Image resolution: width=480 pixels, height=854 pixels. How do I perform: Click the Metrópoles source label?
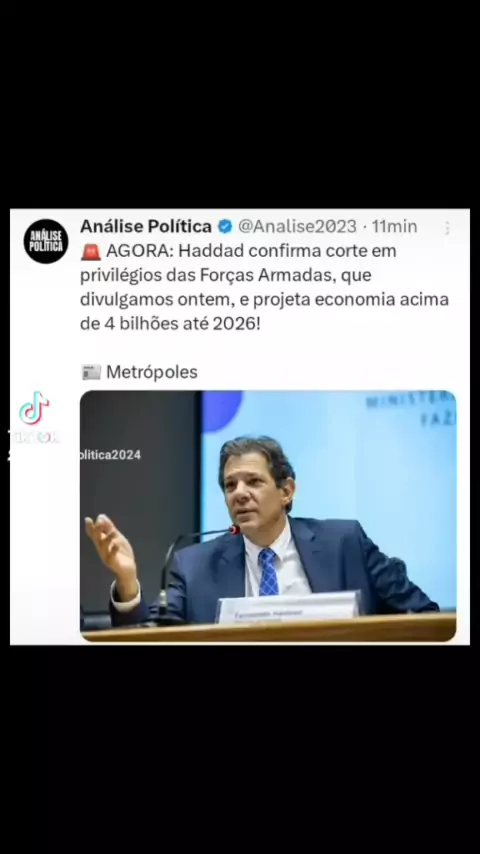click(x=151, y=373)
